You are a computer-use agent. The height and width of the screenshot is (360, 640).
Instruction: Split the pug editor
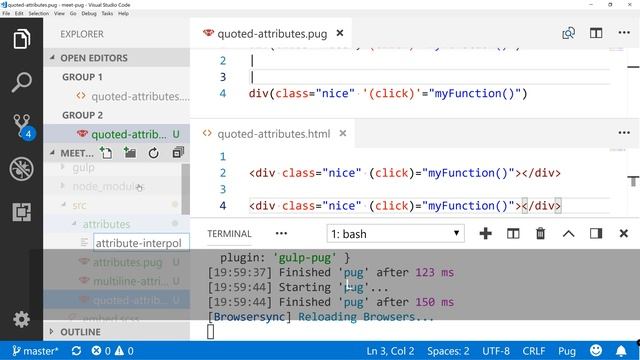pyautogui.click(x=596, y=33)
